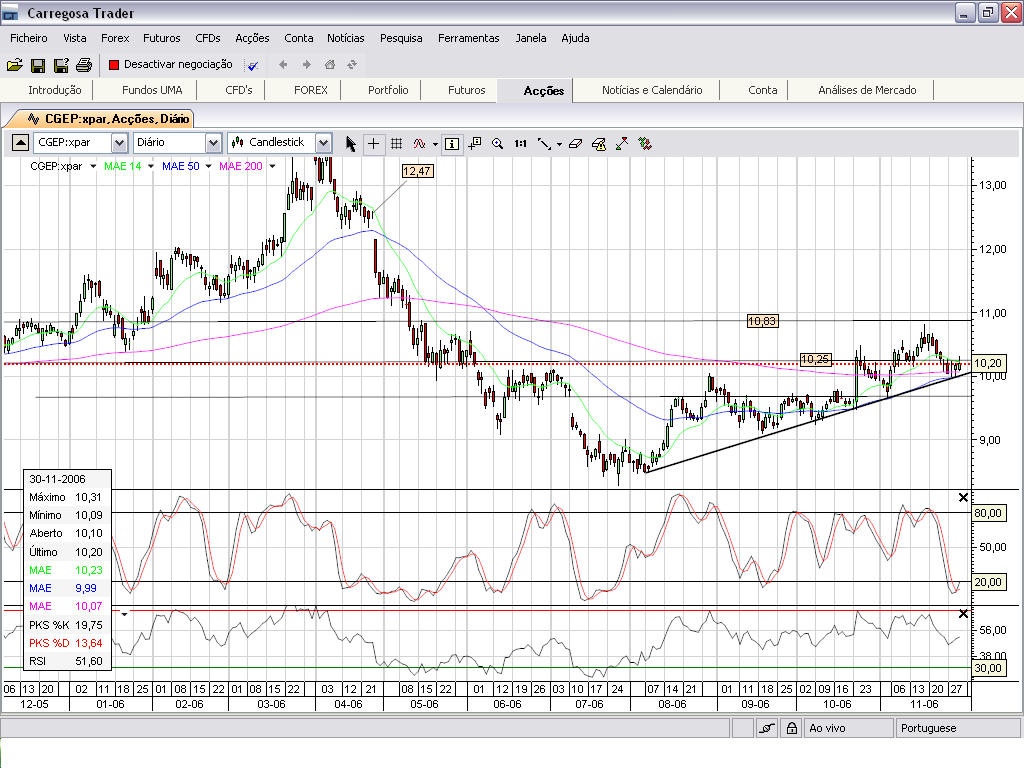Click the 12,47 price annotation label
The width and height of the screenshot is (1024, 768).
(x=417, y=171)
